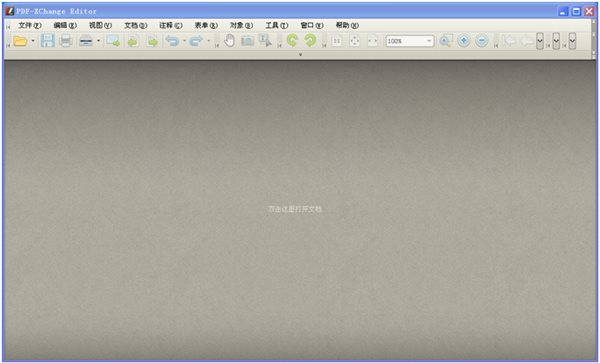
Task: Open the 窗口 (Window) menu
Action: (x=311, y=25)
